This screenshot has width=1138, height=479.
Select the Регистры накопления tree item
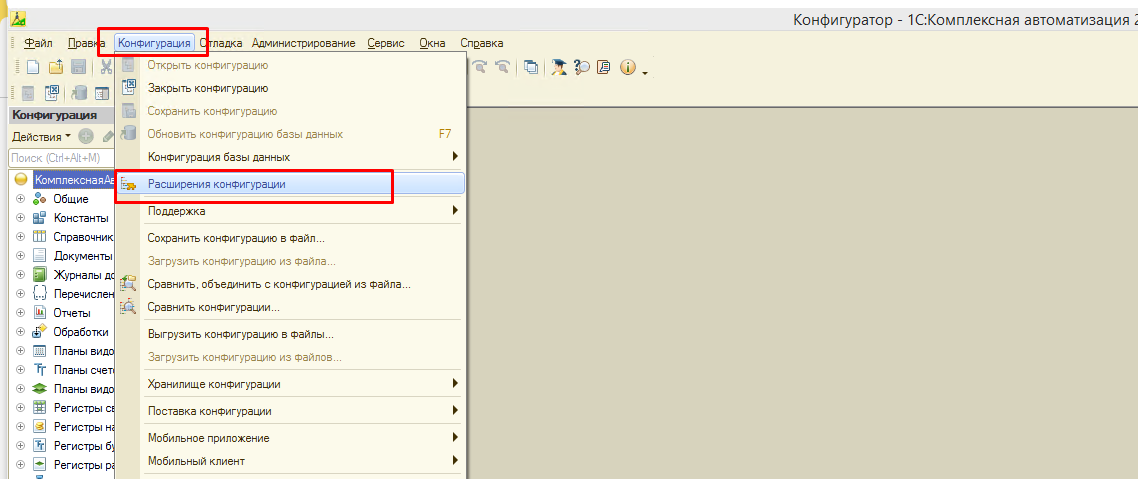83,426
